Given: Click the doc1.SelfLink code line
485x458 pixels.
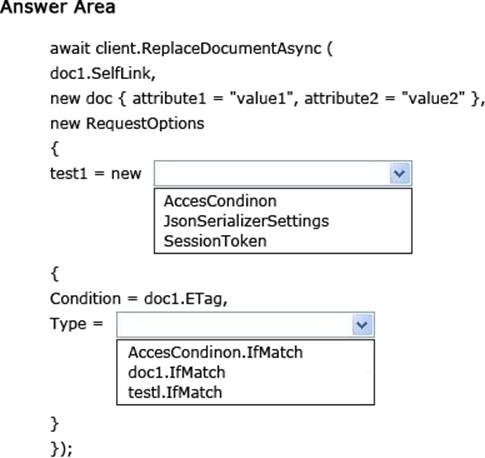Looking at the screenshot, I should [x=103, y=73].
